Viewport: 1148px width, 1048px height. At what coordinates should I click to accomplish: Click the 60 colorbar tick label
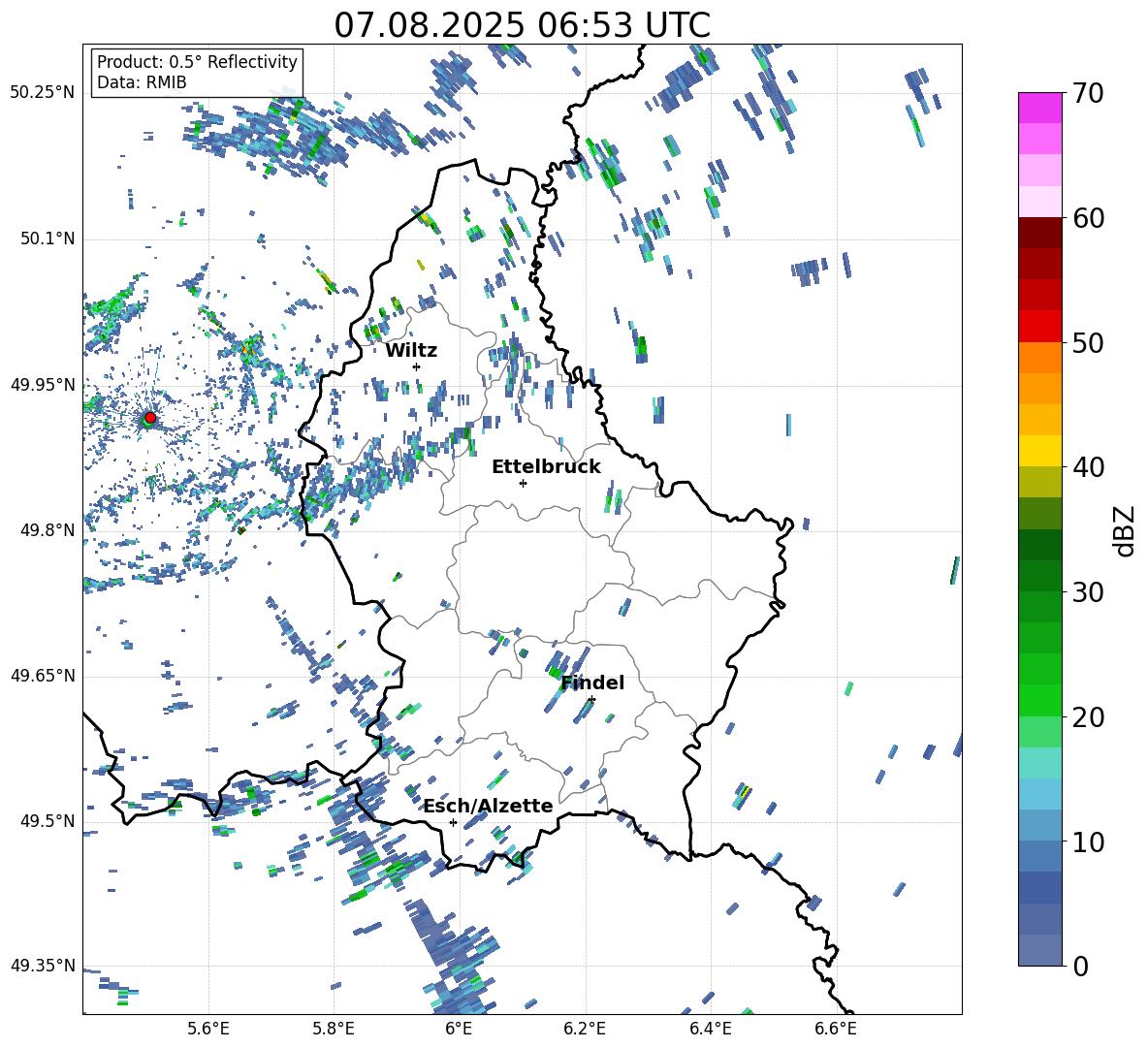click(1088, 218)
